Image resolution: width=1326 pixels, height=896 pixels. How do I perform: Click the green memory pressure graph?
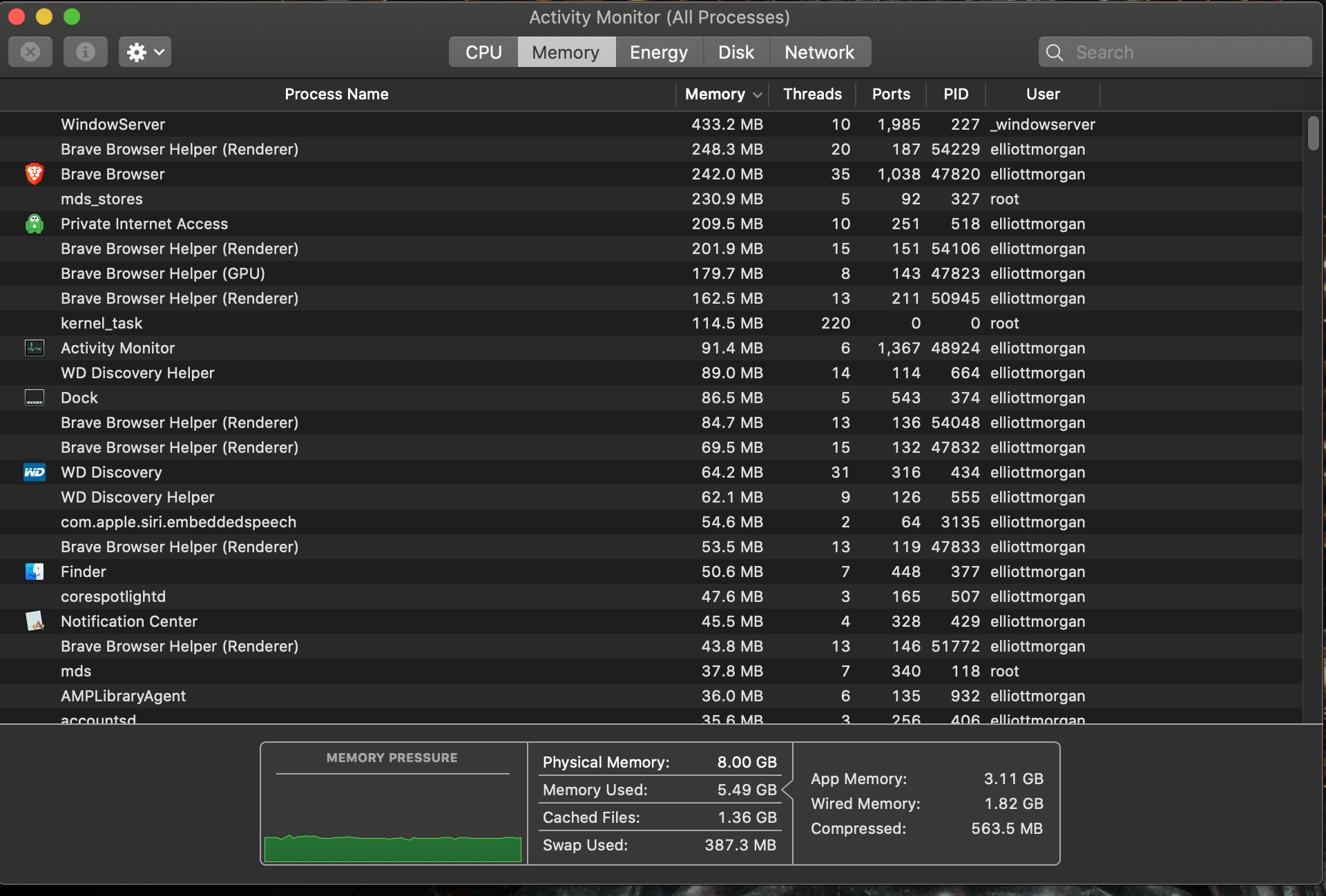[x=393, y=848]
